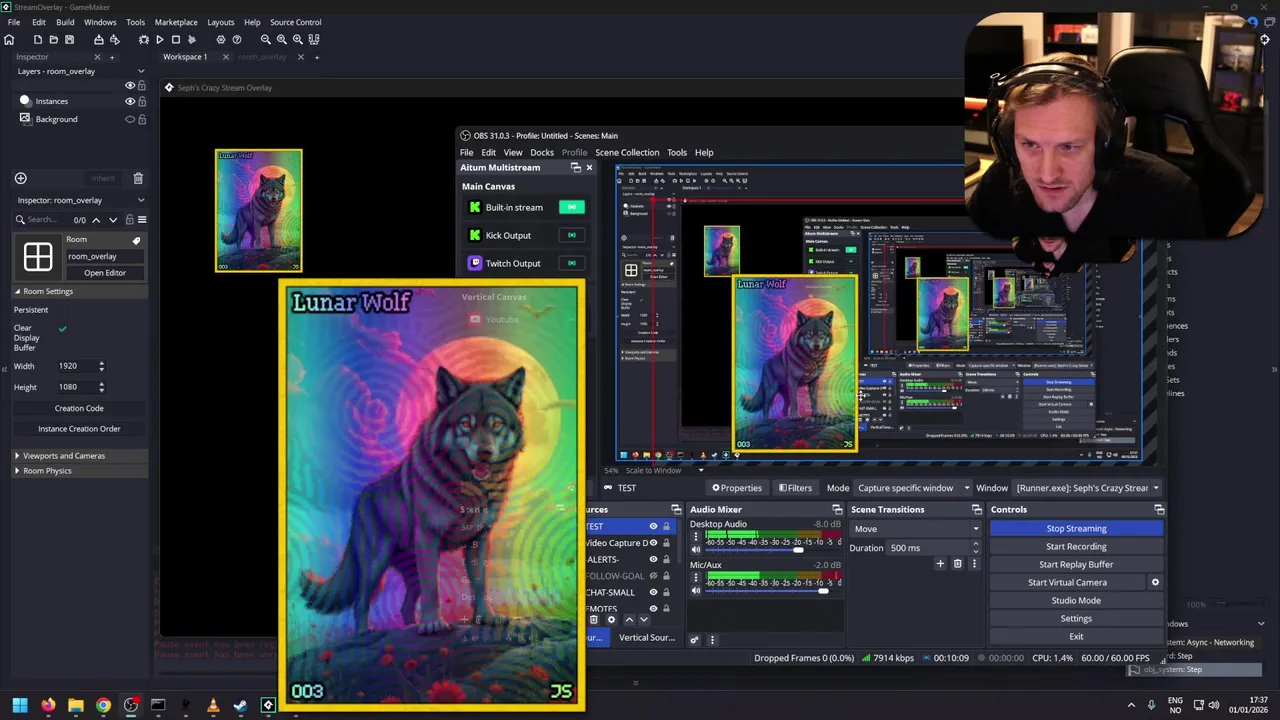Image resolution: width=1280 pixels, height=720 pixels.
Task: Enable the Persistent checkbox in Room Settings
Action: (62, 310)
